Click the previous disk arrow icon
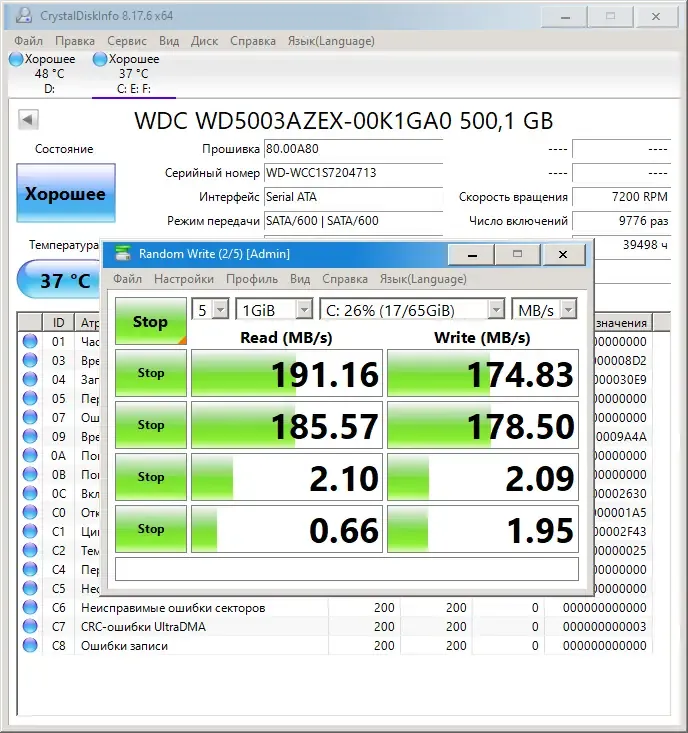Screen dimensions: 688x733 point(28,120)
